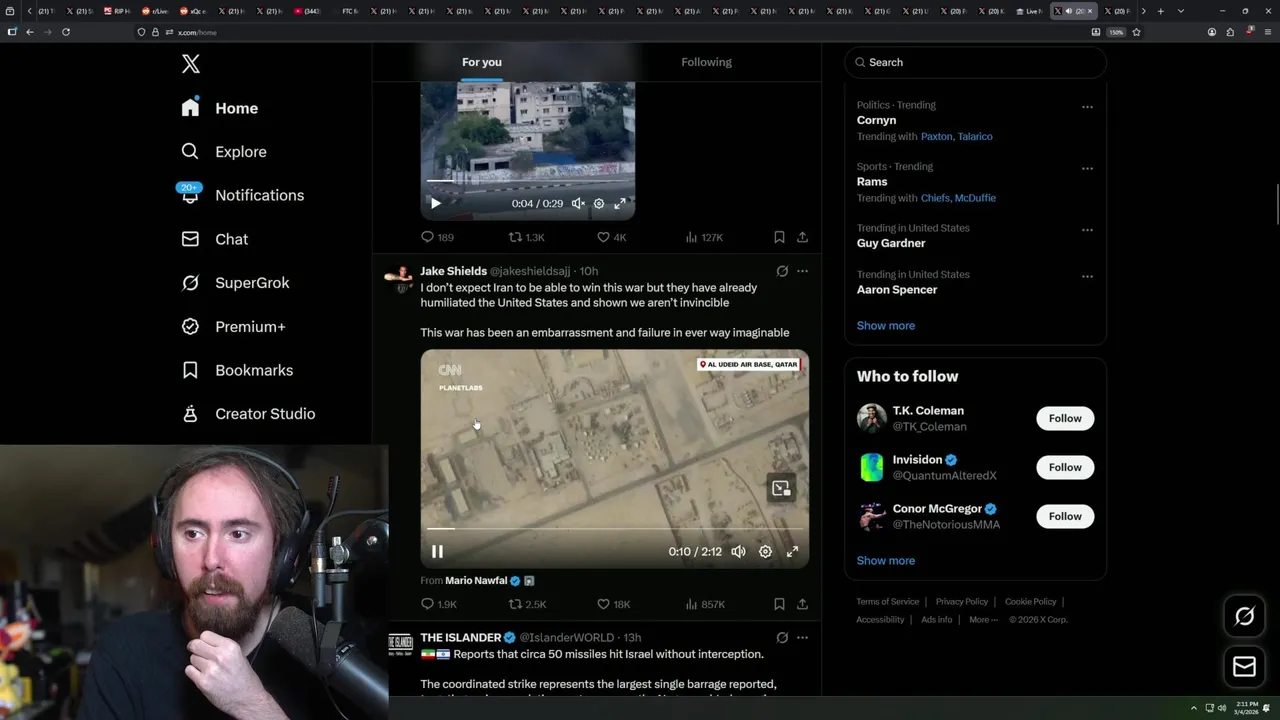Open a new browser tab
Screen dimensions: 1280x720
(x=1160, y=11)
